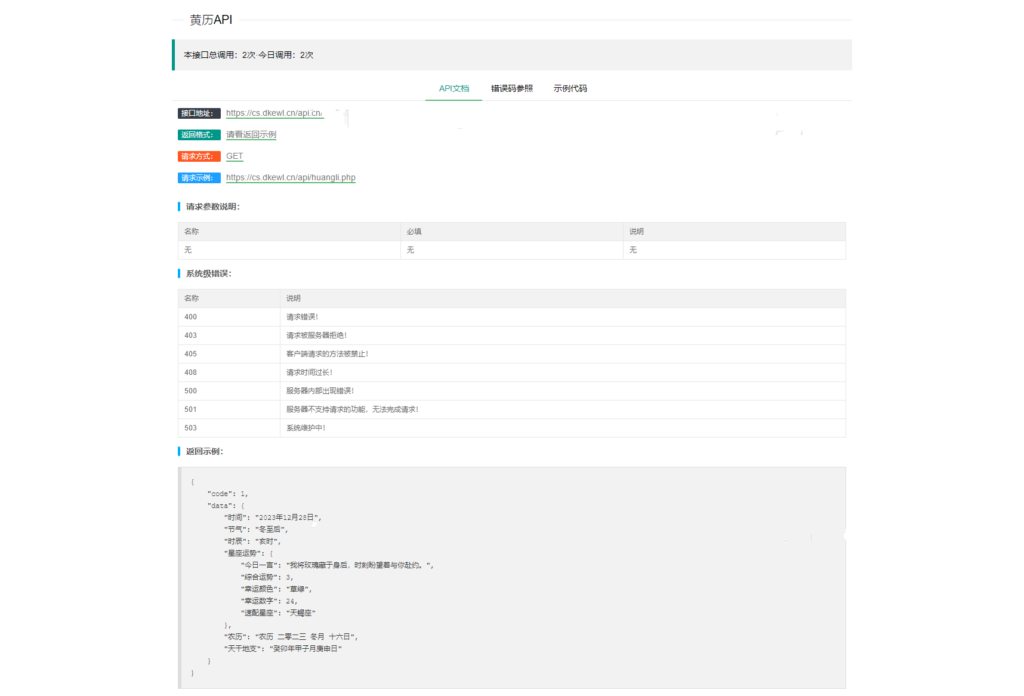Click the 返回示例 section heading
This screenshot has height=696, width=1024.
(x=204, y=451)
